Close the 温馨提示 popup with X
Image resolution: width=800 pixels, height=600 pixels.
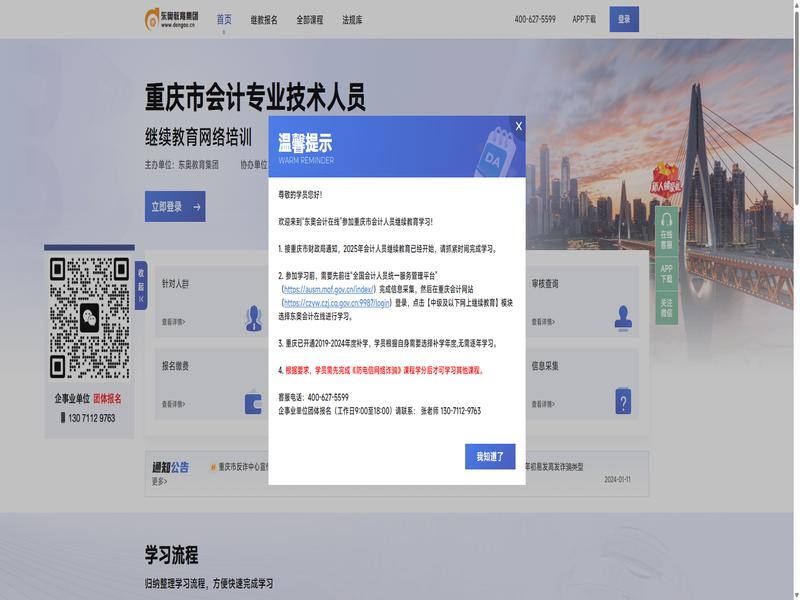point(518,126)
